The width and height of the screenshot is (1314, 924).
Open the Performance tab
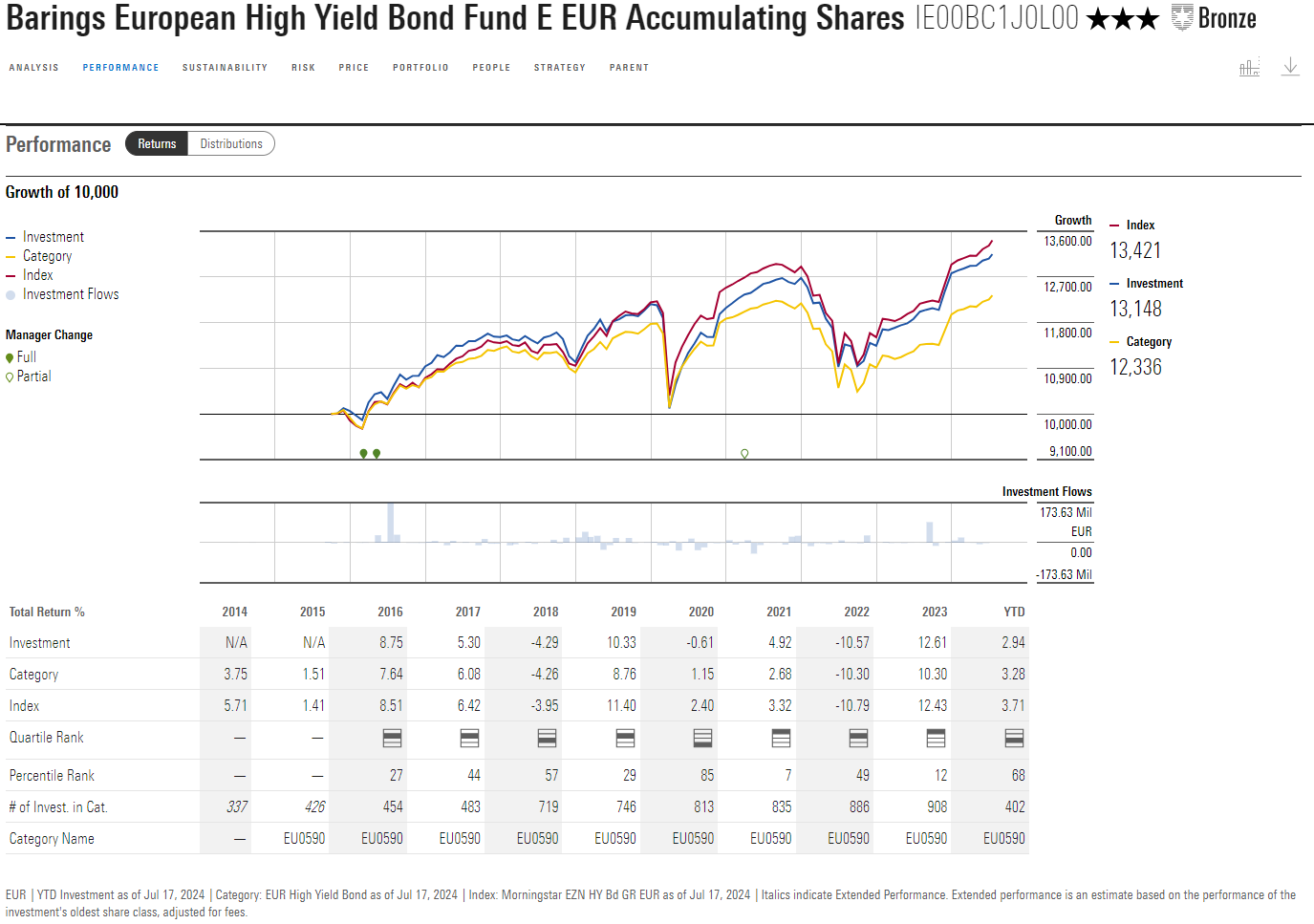(x=120, y=68)
